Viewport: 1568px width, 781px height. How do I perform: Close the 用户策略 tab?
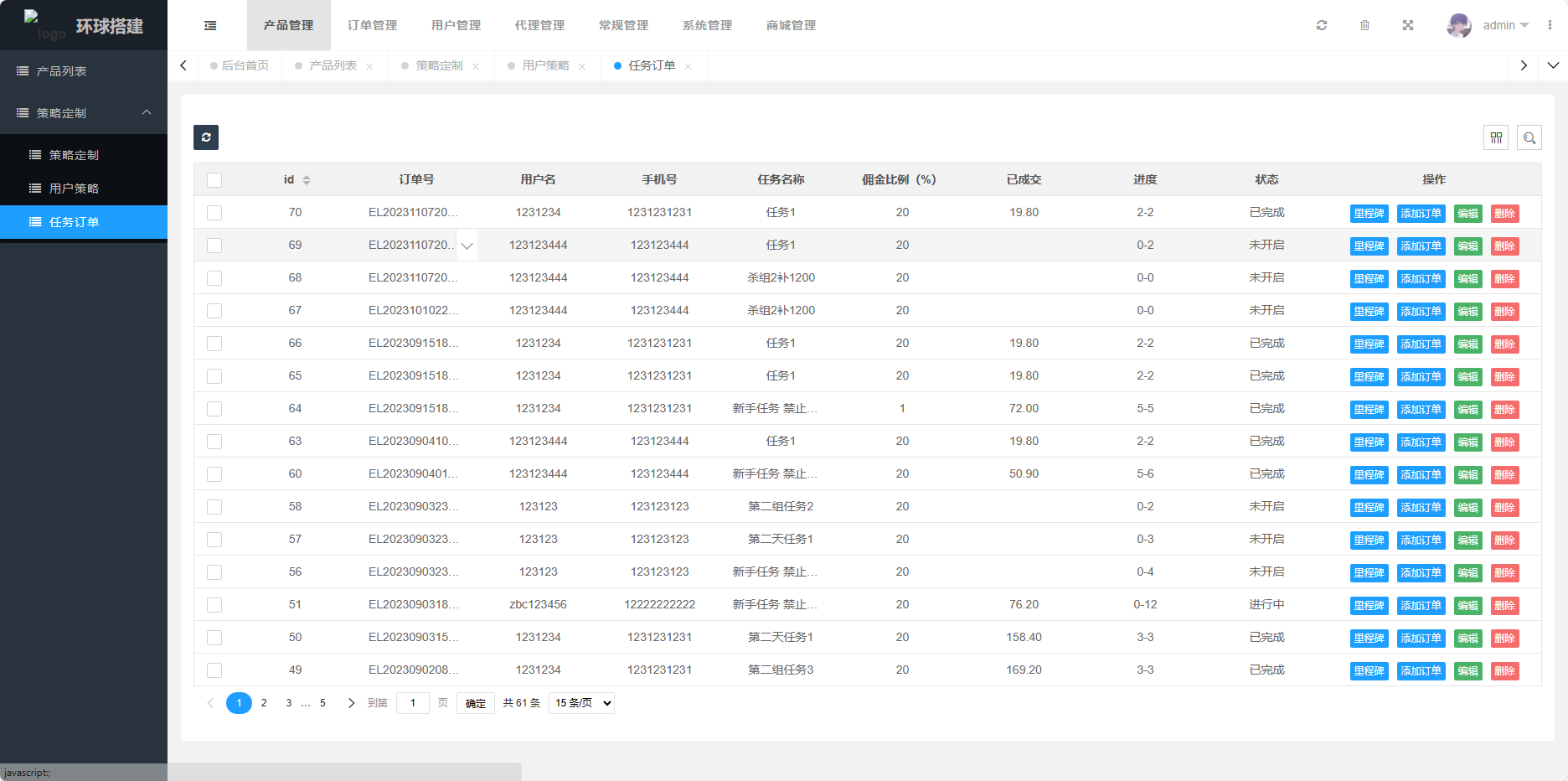pos(582,66)
